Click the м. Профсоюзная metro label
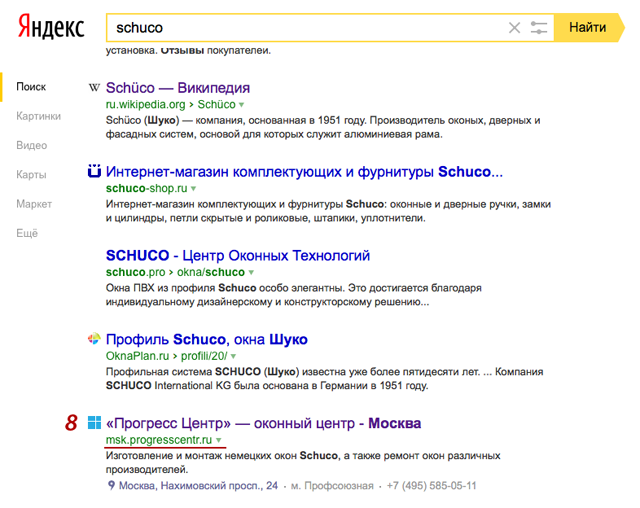 [x=332, y=486]
